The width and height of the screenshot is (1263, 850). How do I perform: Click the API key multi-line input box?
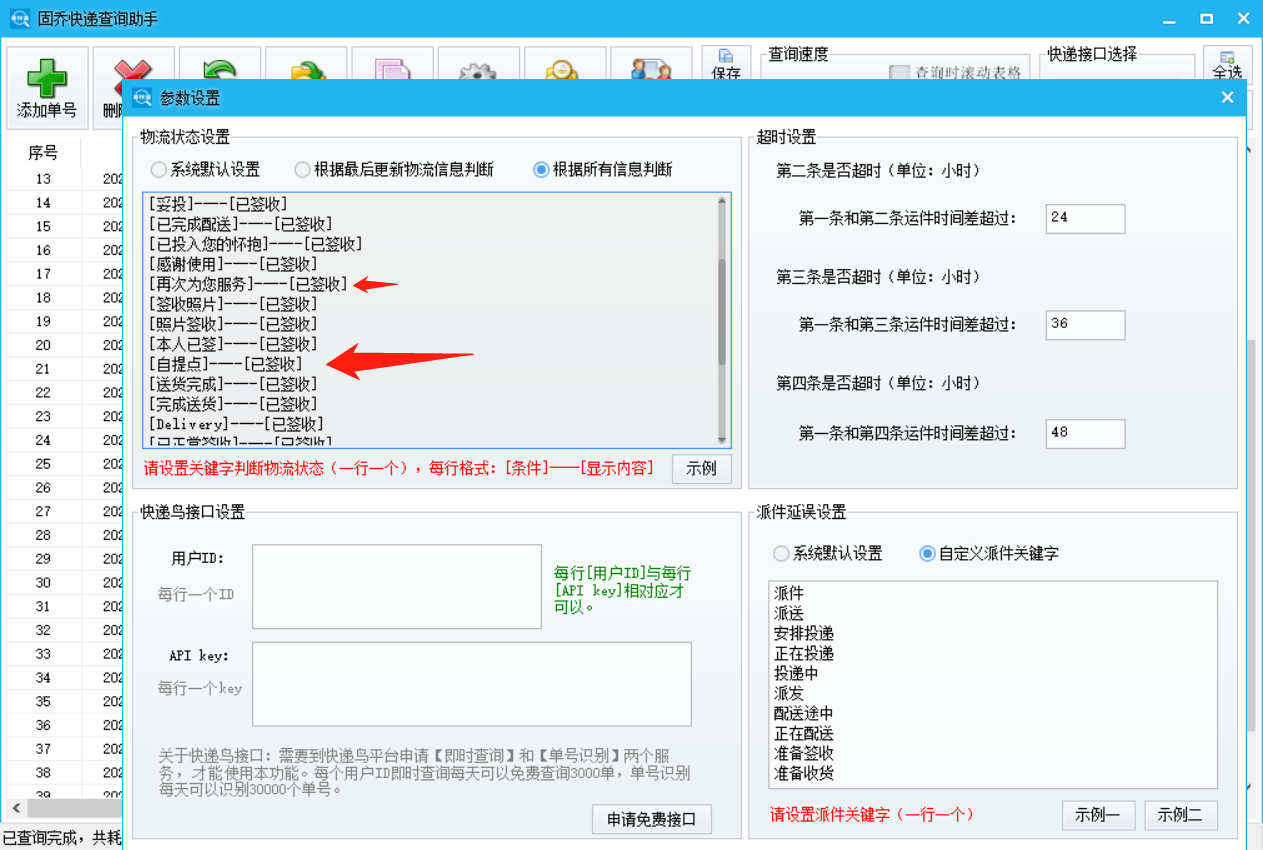(x=472, y=684)
